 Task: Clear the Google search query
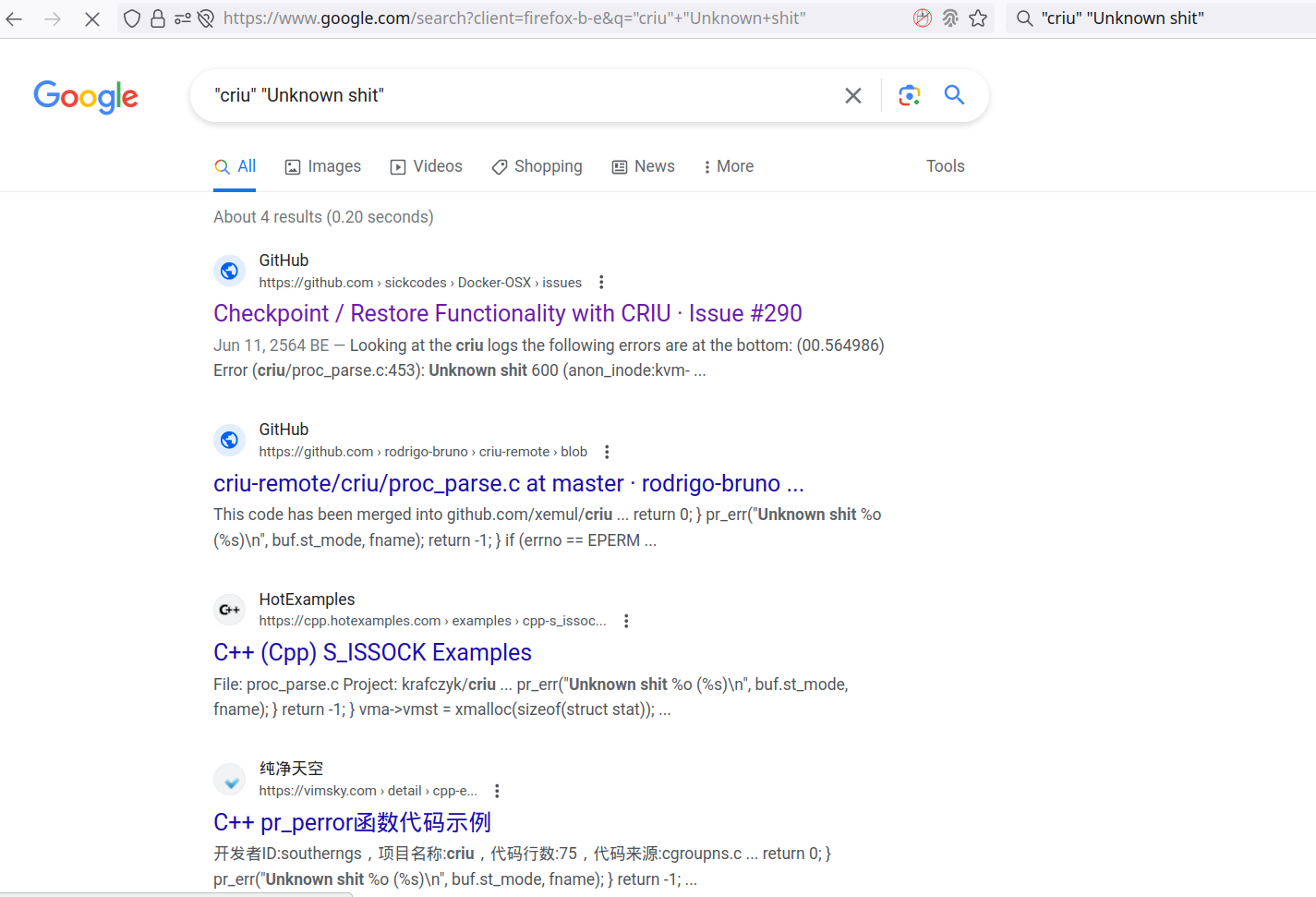coord(853,95)
